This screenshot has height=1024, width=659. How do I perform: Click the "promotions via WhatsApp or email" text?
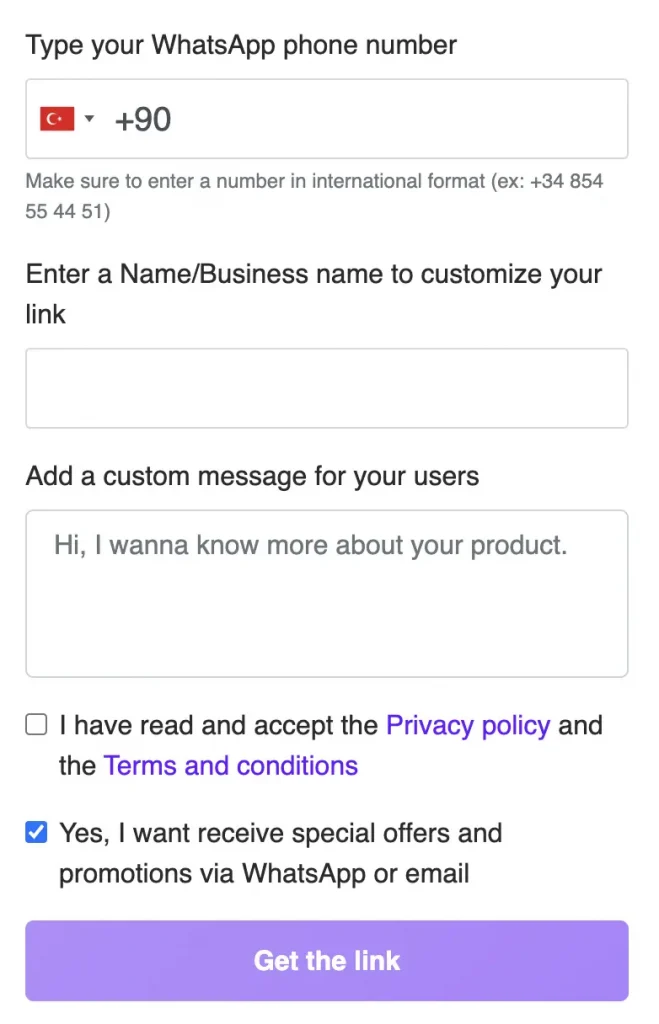tap(264, 874)
